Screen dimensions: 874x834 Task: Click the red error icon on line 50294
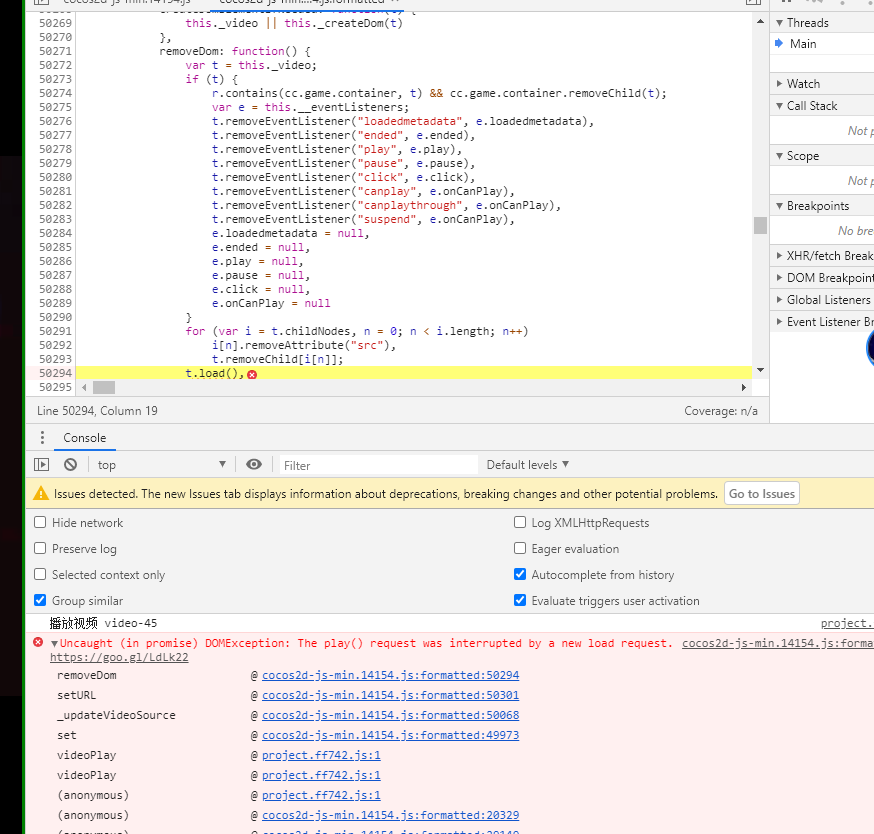(x=252, y=374)
